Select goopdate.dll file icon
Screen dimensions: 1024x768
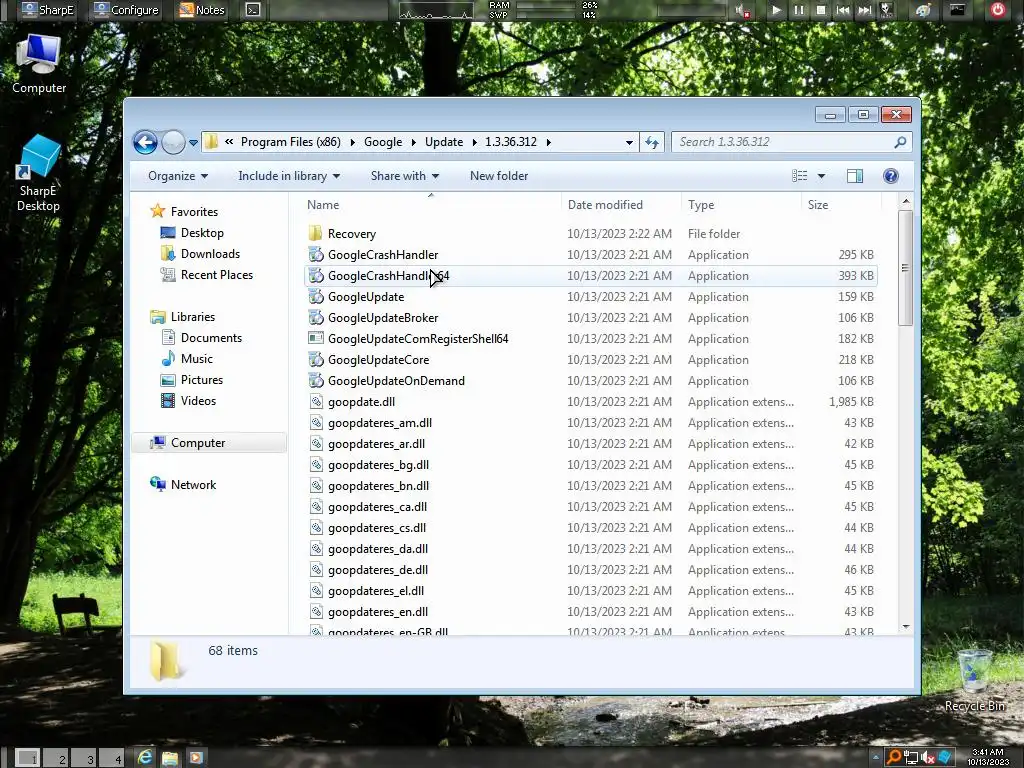(315, 402)
